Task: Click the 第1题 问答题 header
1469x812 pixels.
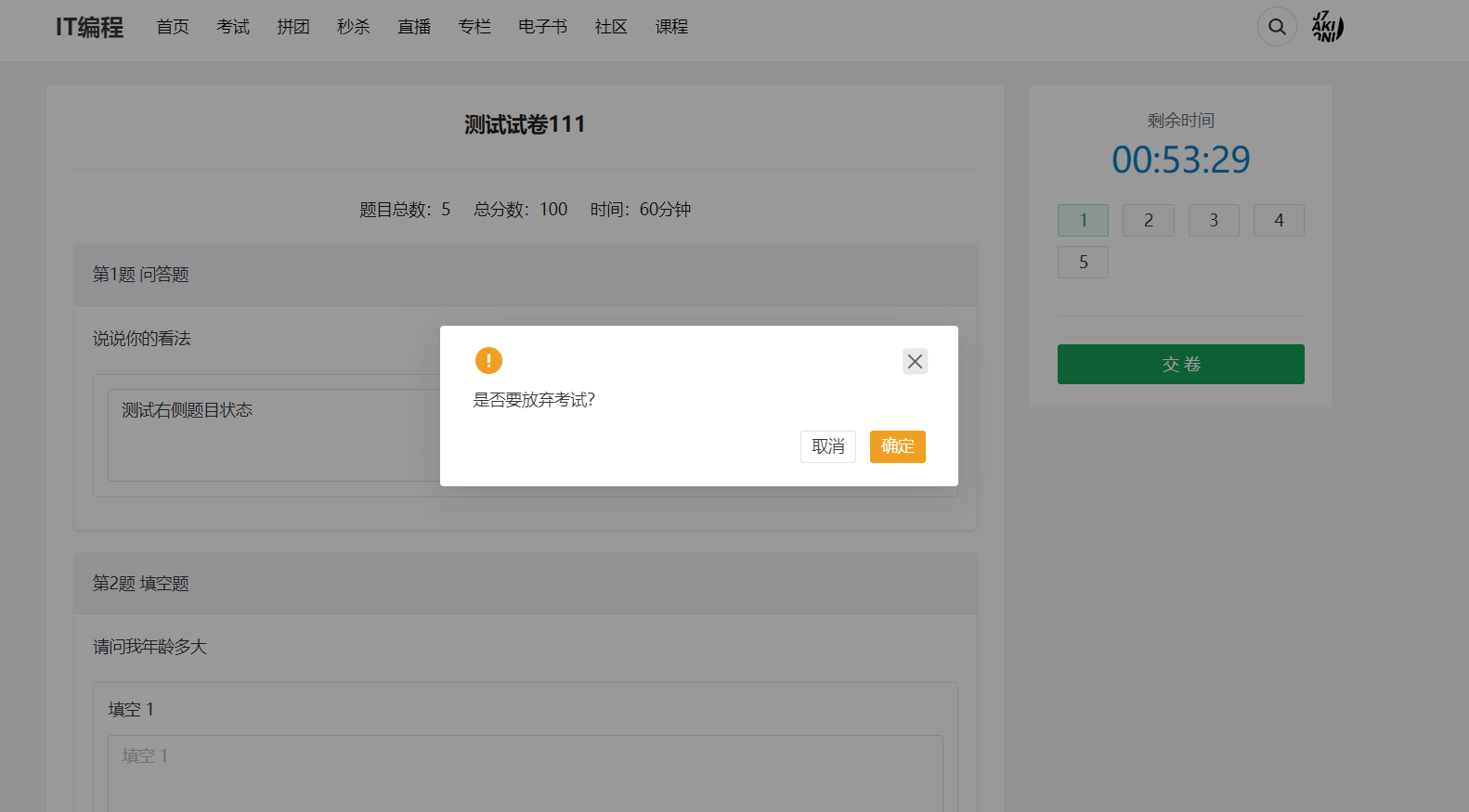Action: coord(526,275)
